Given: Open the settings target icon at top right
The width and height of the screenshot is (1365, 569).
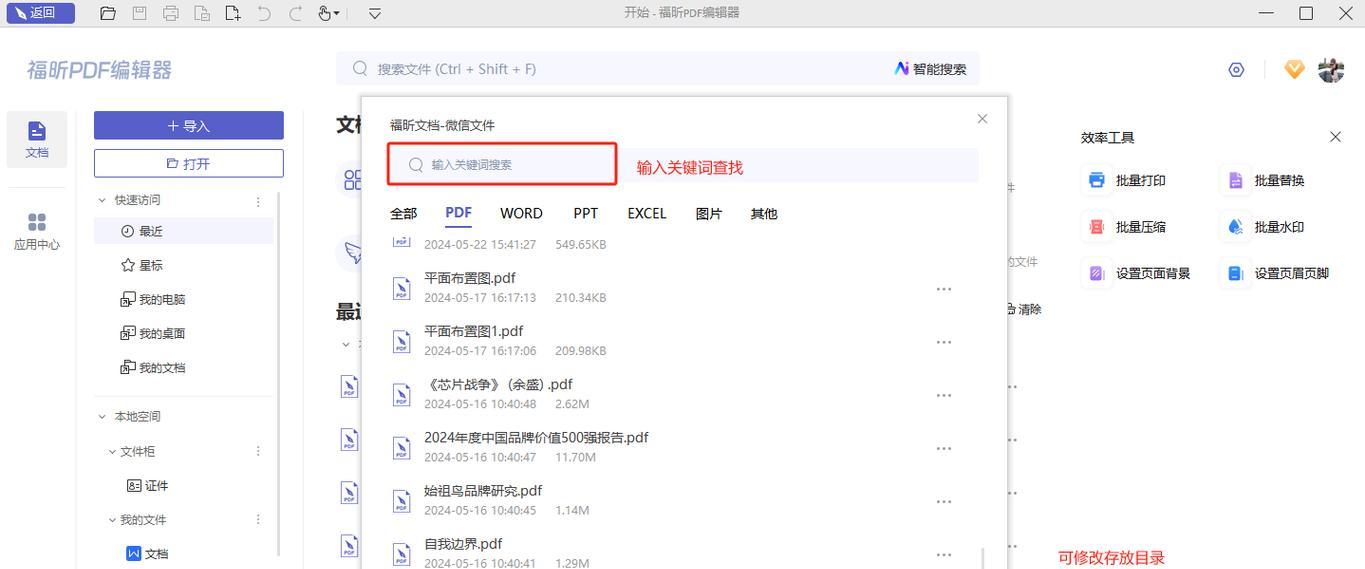Looking at the screenshot, I should pyautogui.click(x=1236, y=70).
